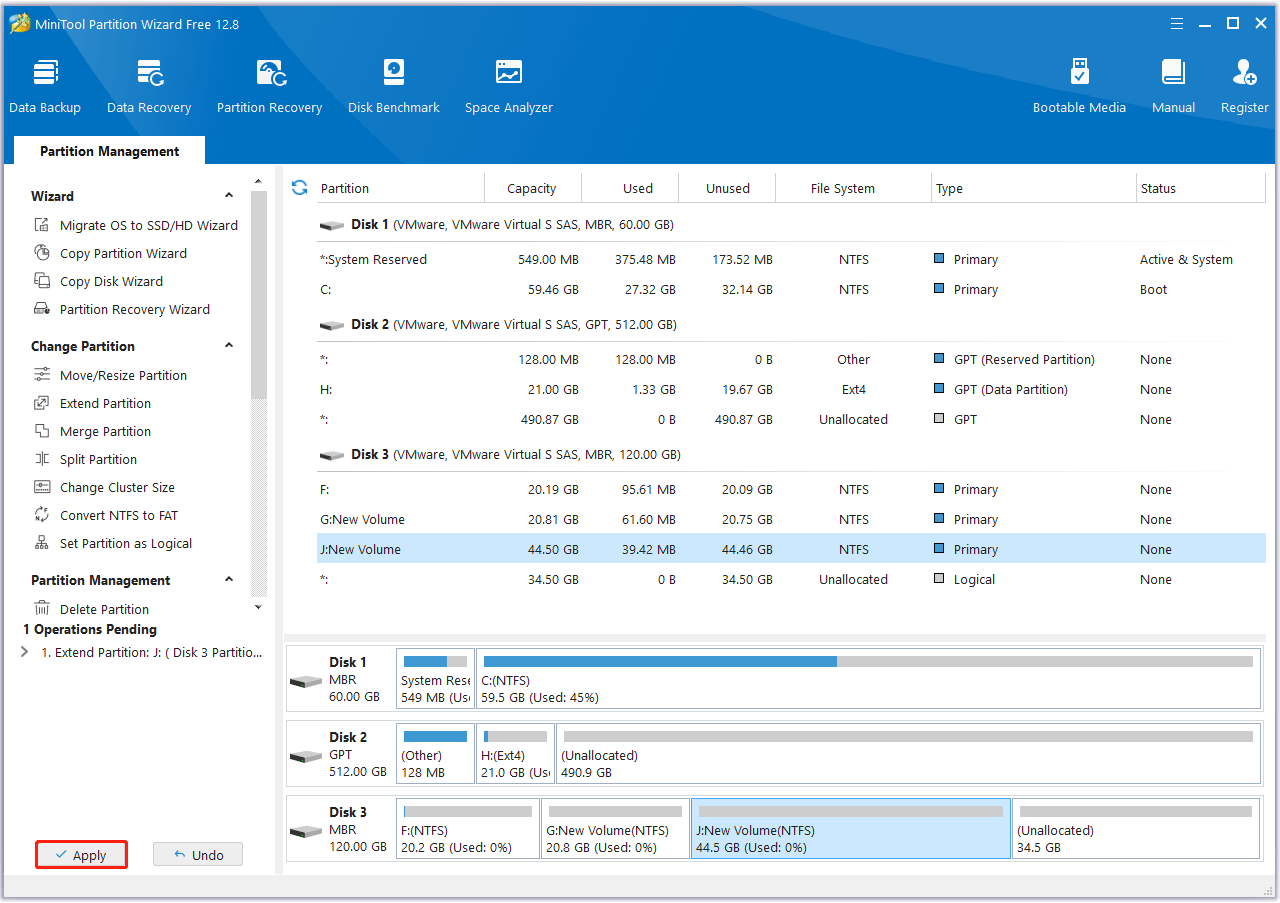The height and width of the screenshot is (903, 1280).
Task: Choose Set Partition as Logical
Action: [113, 543]
